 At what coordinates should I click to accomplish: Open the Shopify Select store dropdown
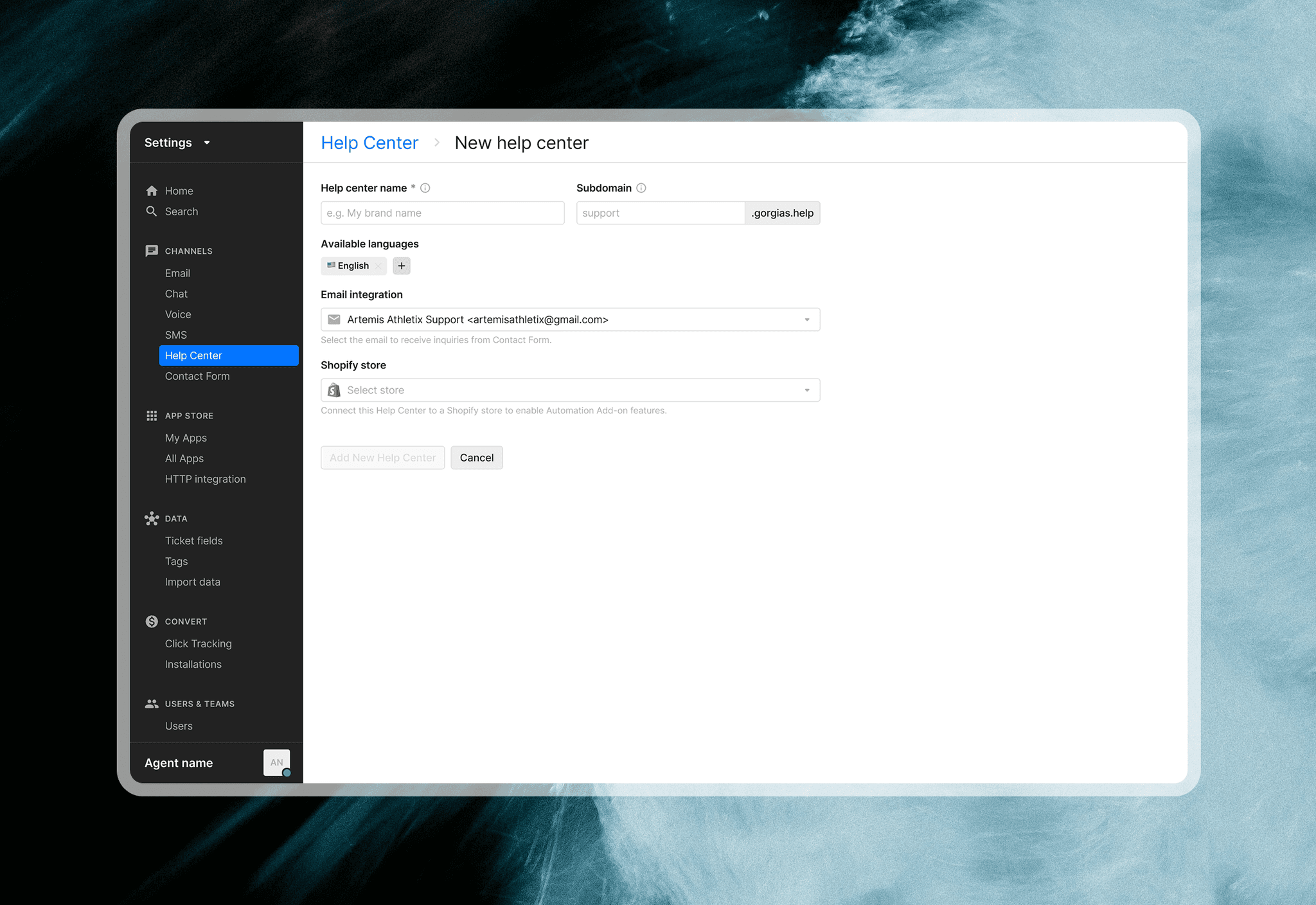click(x=807, y=391)
